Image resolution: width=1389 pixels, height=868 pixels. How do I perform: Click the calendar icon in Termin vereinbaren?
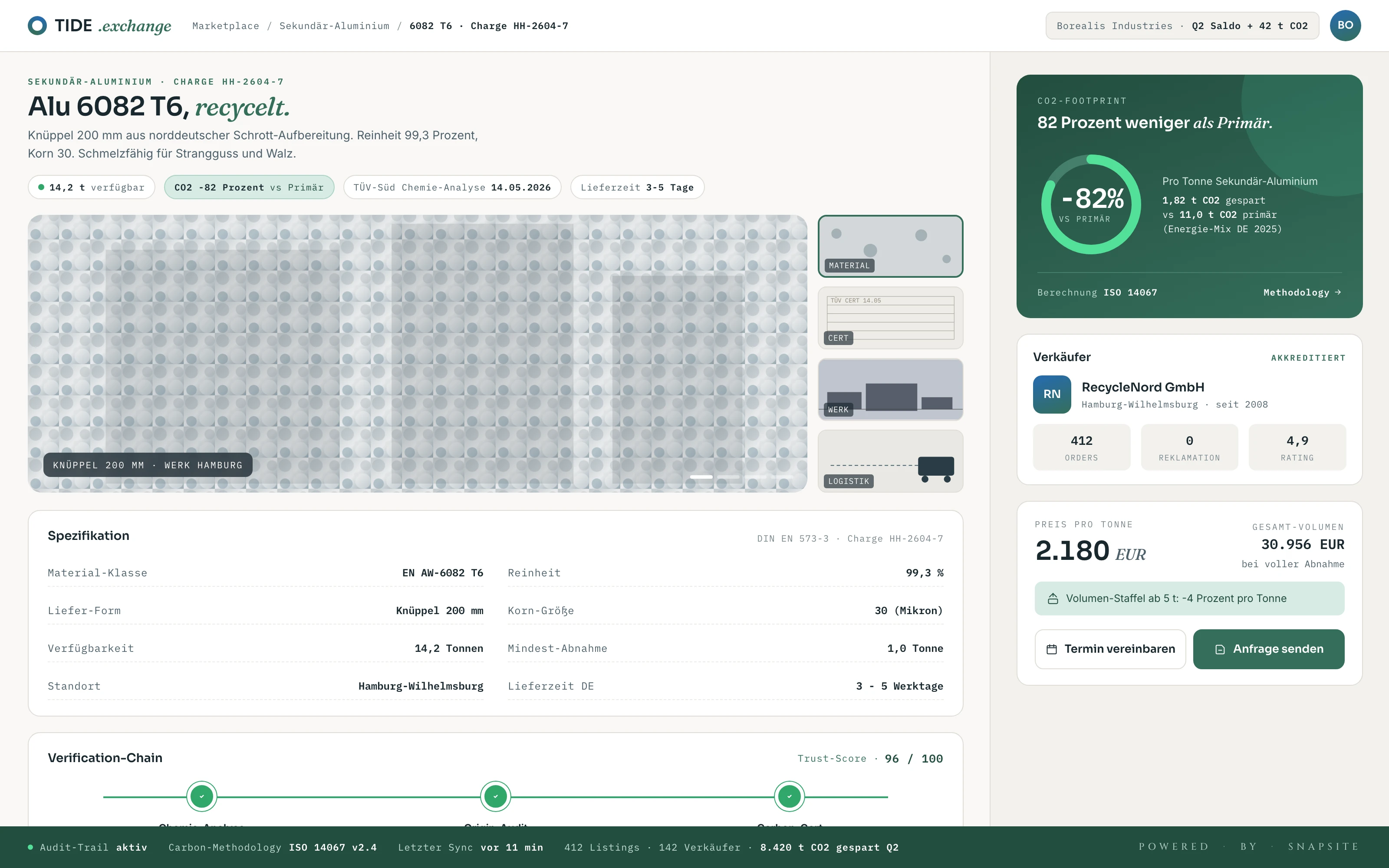[x=1051, y=649]
